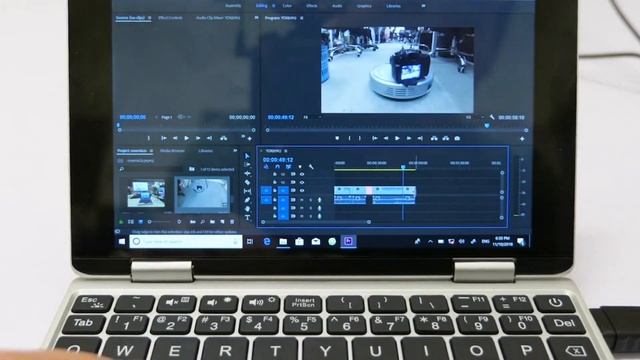The image size is (640, 360).
Task: Open the Effect Controls tab
Action: tap(170, 18)
